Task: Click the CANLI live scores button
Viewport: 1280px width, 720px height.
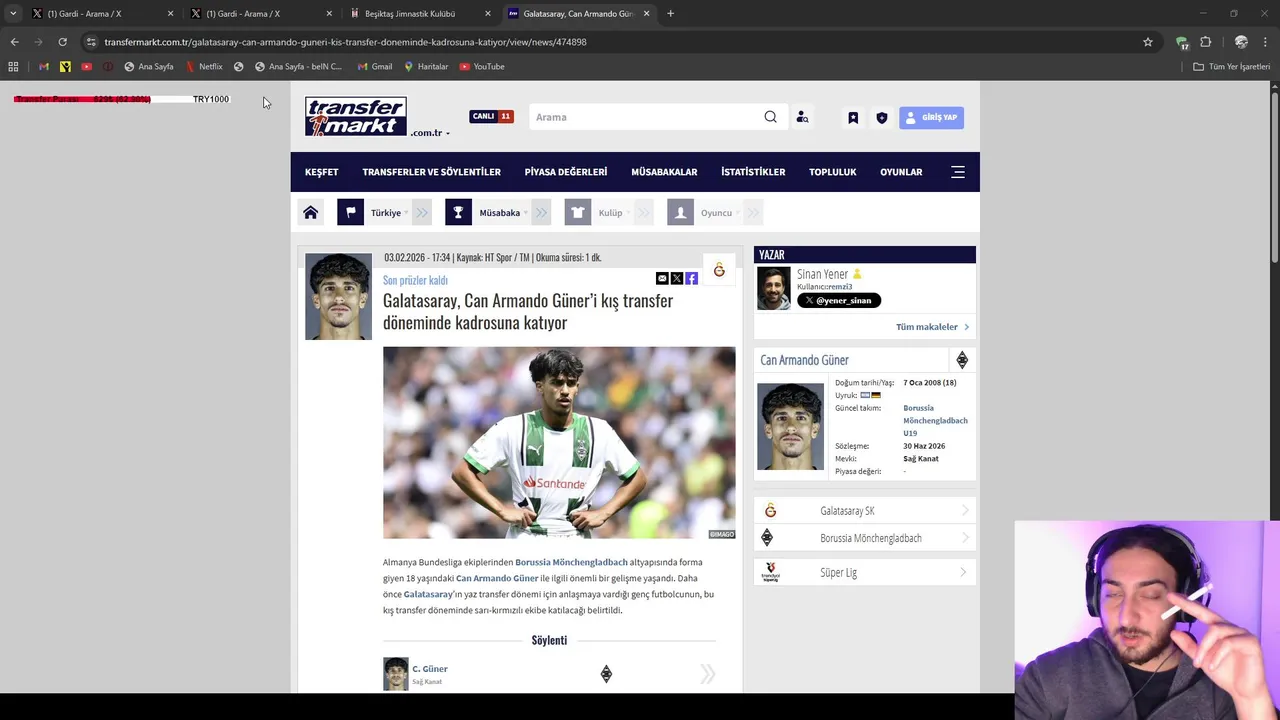Action: point(491,117)
